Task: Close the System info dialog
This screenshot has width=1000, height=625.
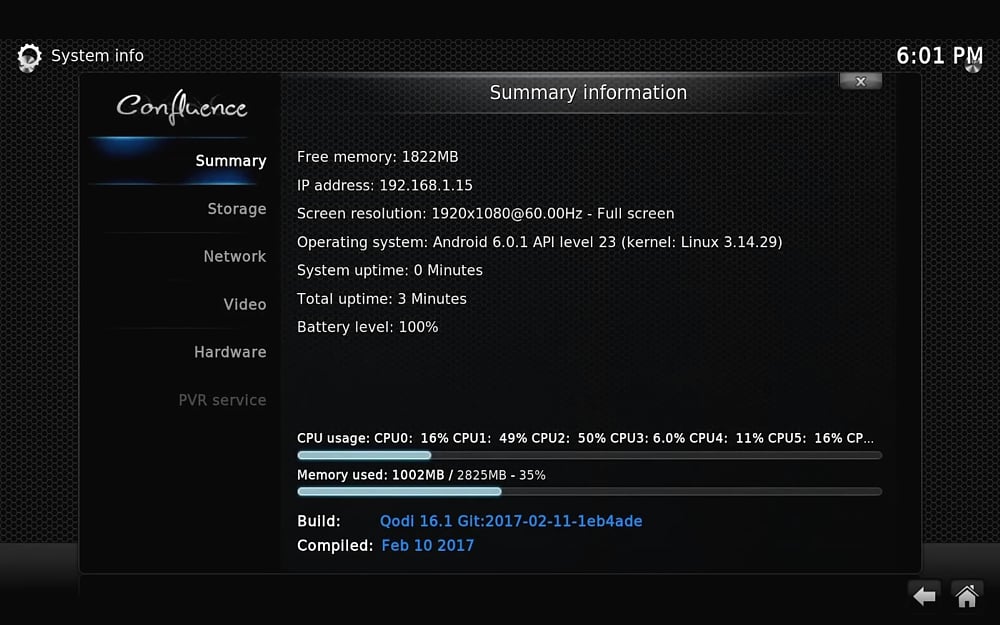Action: click(860, 82)
